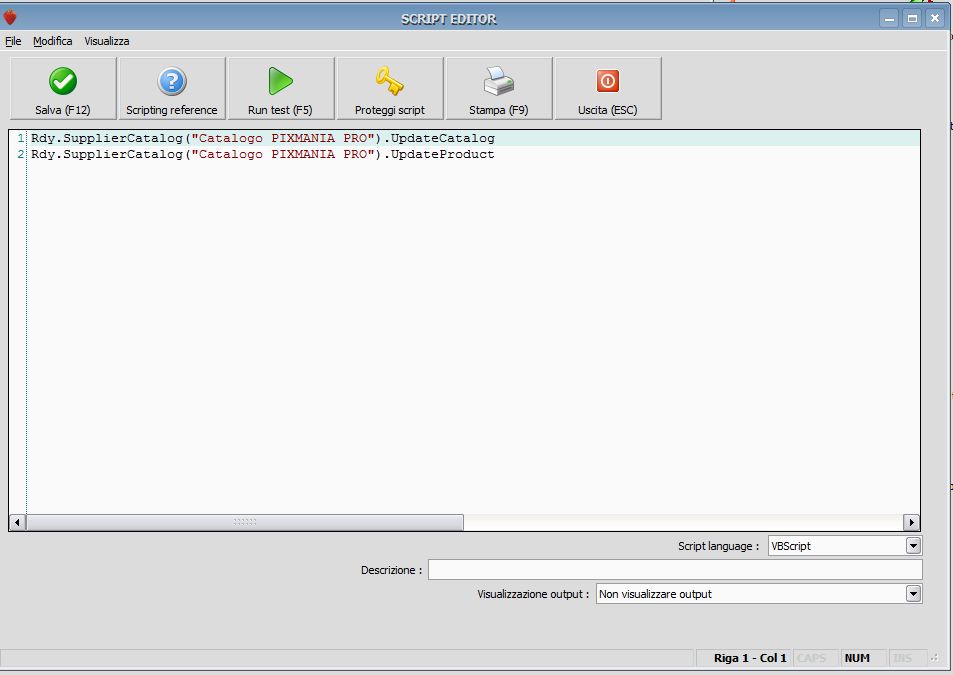Click the NUM status bar indicator
The height and width of the screenshot is (675, 953).
click(857, 658)
